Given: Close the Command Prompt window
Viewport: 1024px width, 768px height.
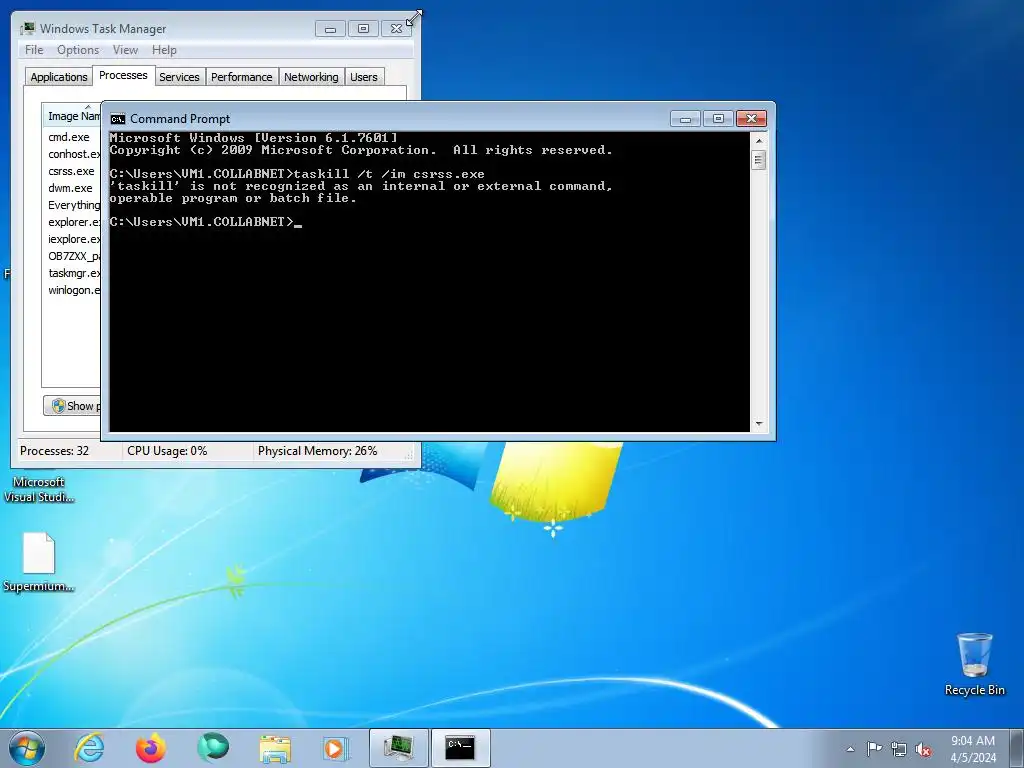Looking at the screenshot, I should click(x=751, y=119).
